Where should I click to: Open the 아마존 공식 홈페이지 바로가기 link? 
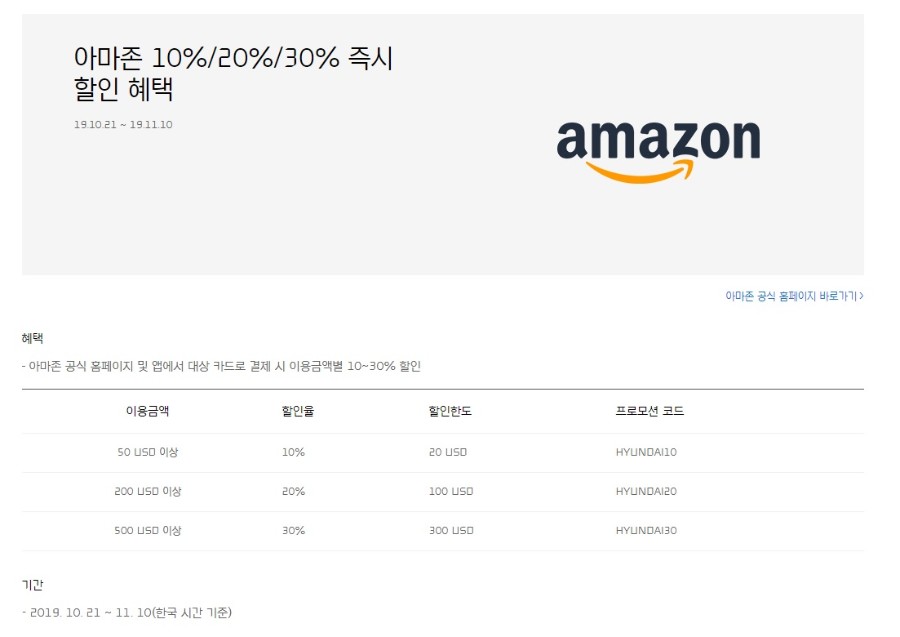point(794,296)
